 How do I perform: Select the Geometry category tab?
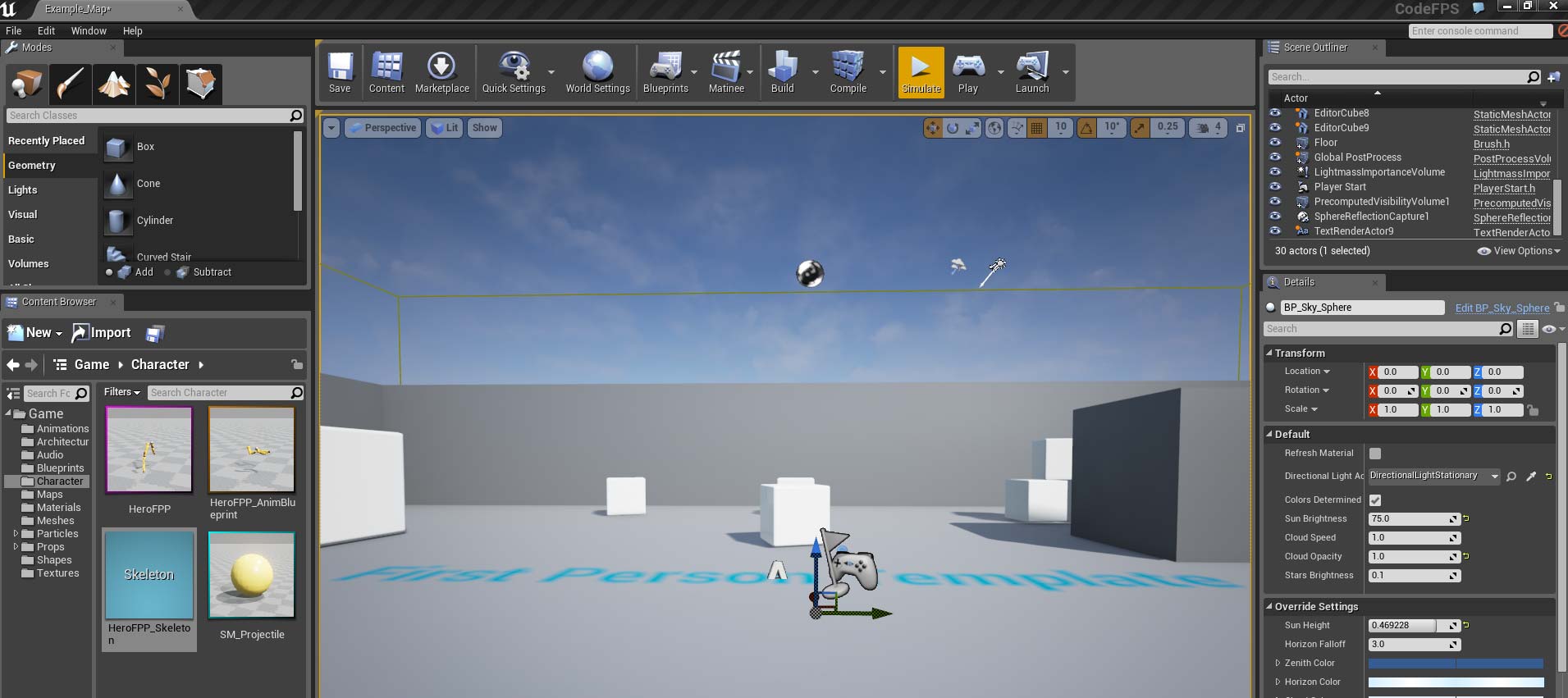pos(49,166)
